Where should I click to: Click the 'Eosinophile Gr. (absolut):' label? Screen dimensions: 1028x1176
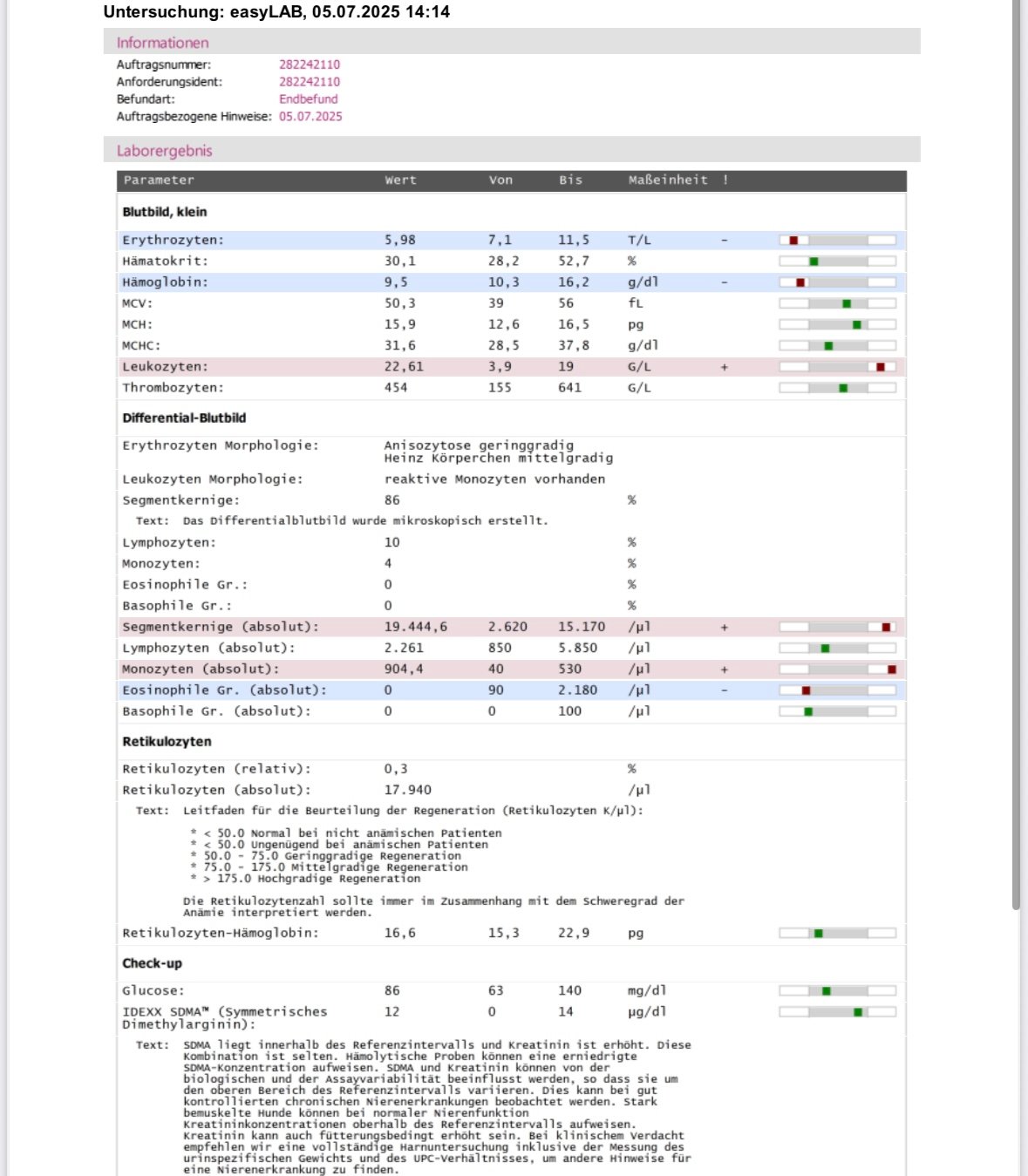pyautogui.click(x=225, y=690)
